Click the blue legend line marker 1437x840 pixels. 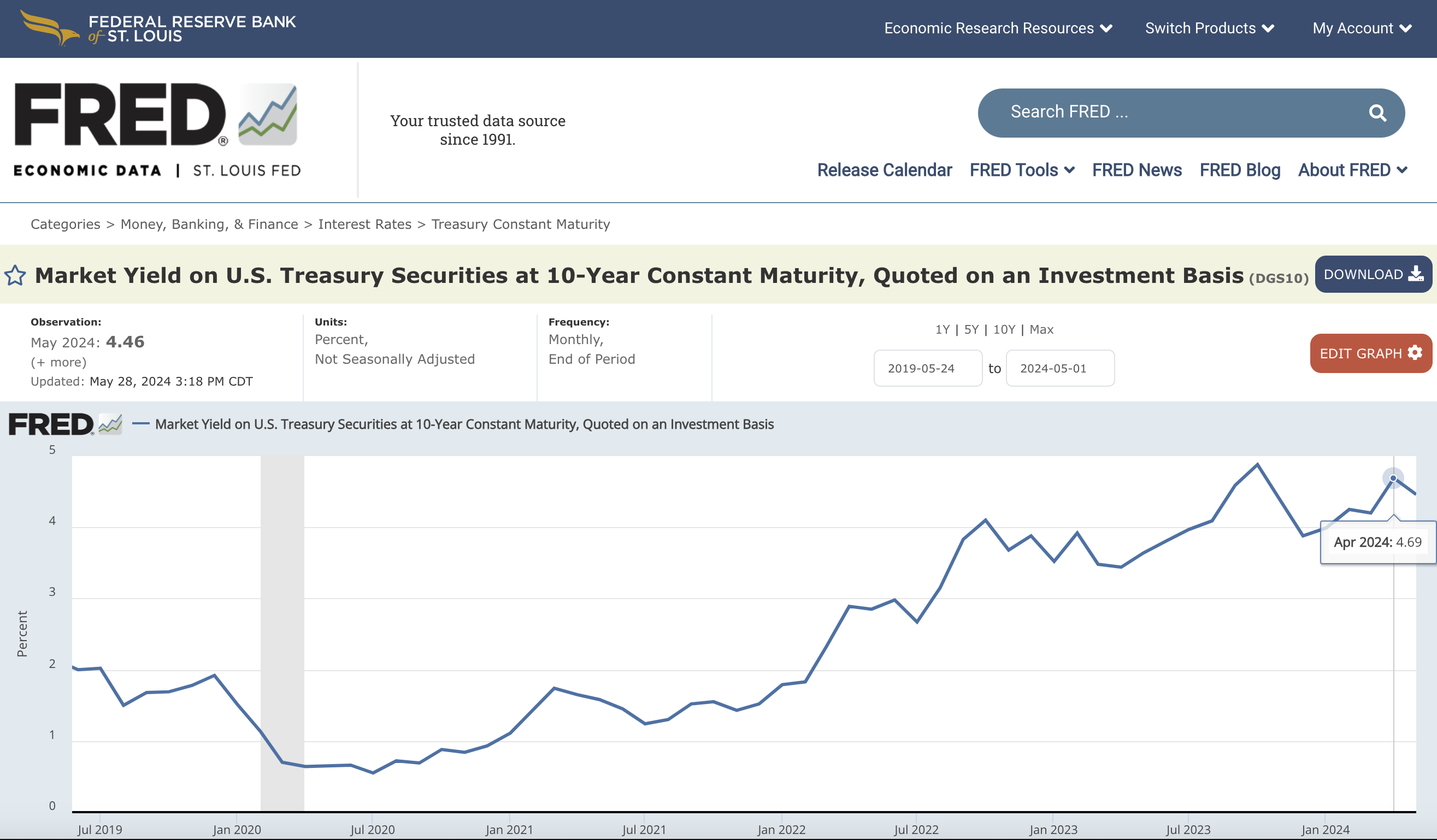[x=141, y=423]
